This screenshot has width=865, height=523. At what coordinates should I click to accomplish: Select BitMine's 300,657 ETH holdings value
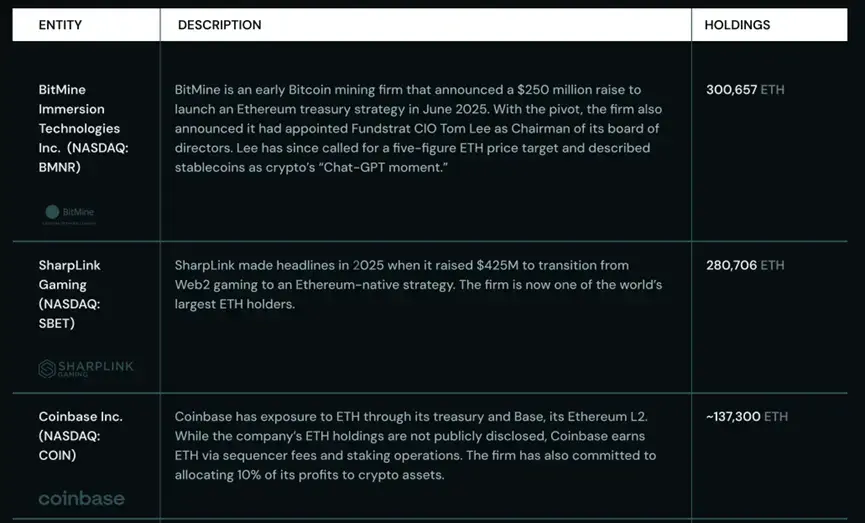point(744,90)
